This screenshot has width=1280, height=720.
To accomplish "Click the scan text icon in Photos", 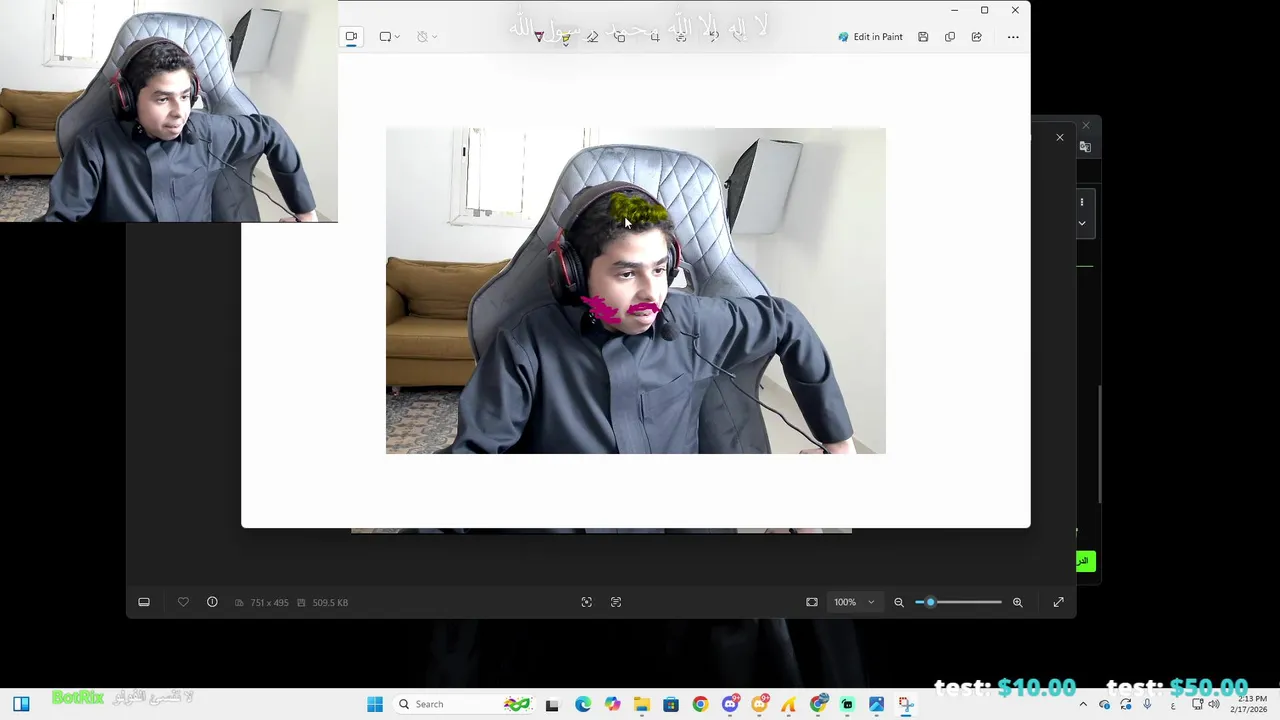I will pyautogui.click(x=616, y=602).
